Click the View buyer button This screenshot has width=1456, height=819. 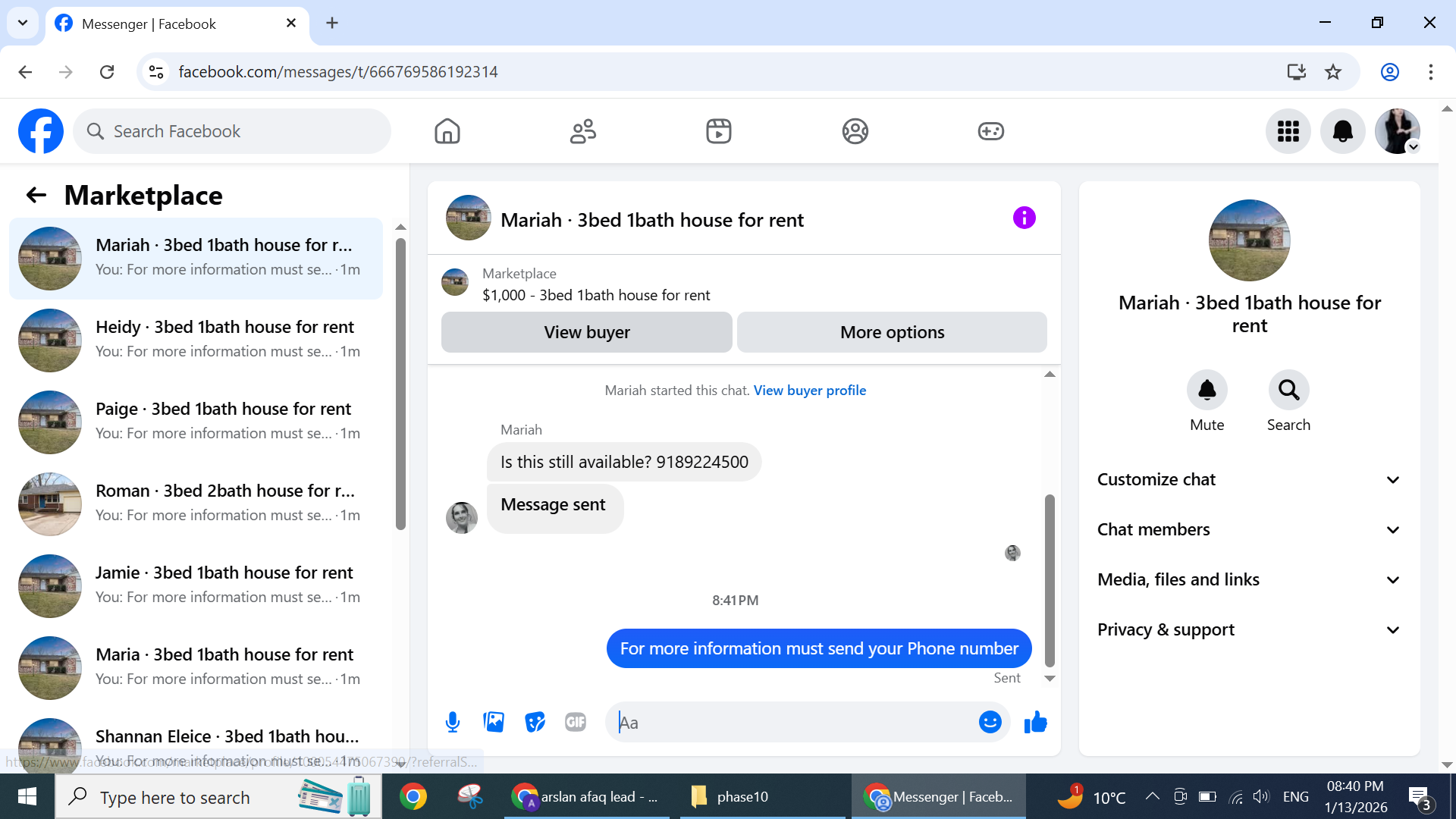pos(586,332)
